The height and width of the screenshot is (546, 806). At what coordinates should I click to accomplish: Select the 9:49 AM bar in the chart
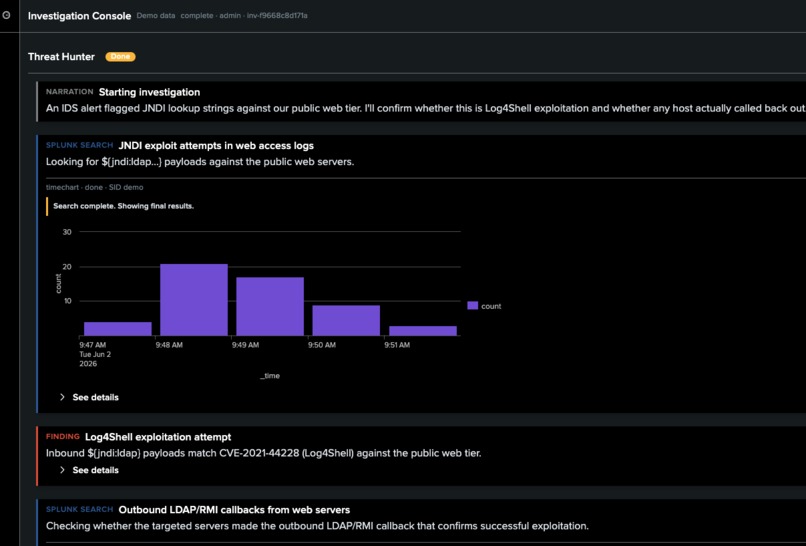pos(270,306)
